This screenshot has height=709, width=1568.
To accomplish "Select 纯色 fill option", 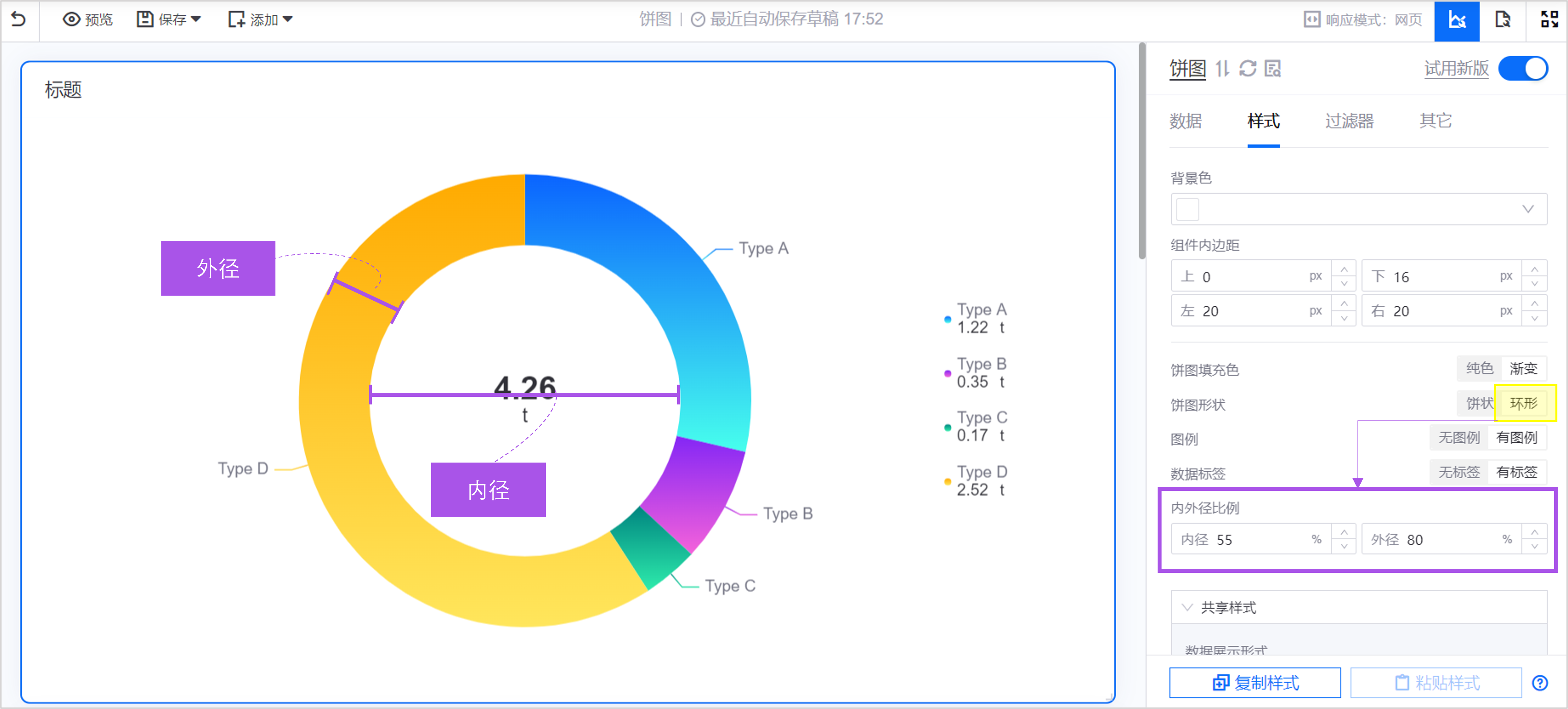I will 1479,368.
